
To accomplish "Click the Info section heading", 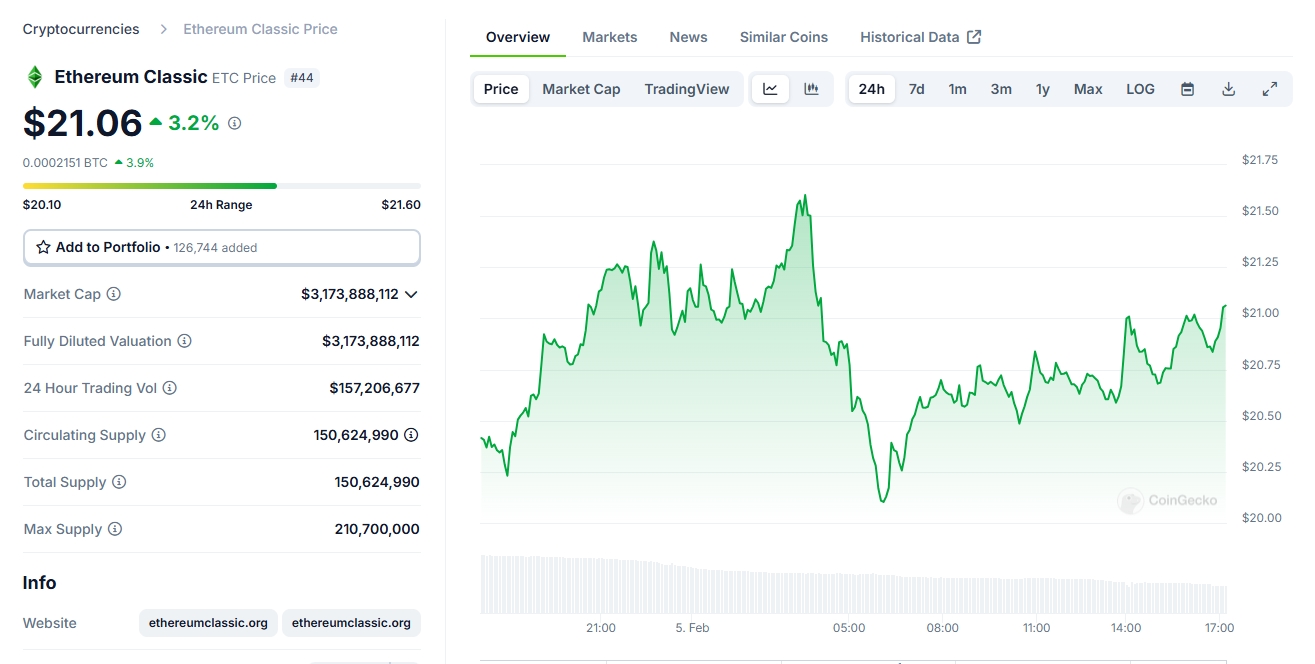I will pos(40,583).
